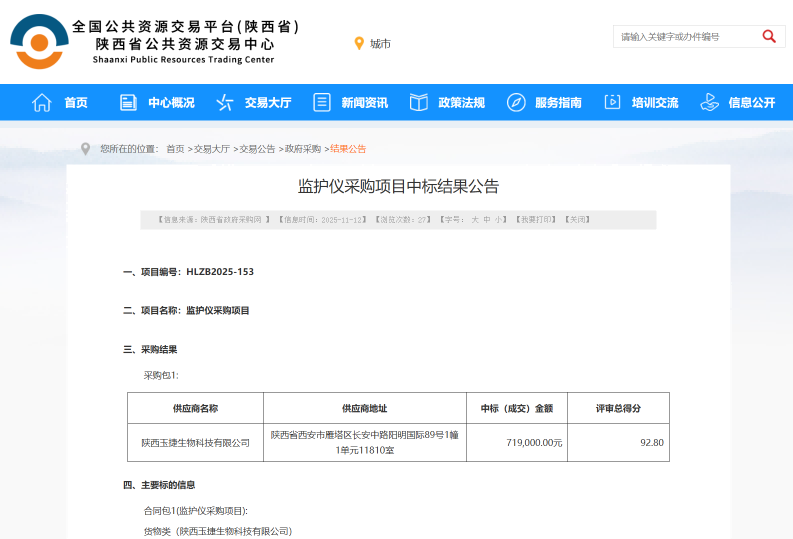Open the 服务指南 menu item
Viewport: 793px width, 539px height.
click(x=558, y=103)
